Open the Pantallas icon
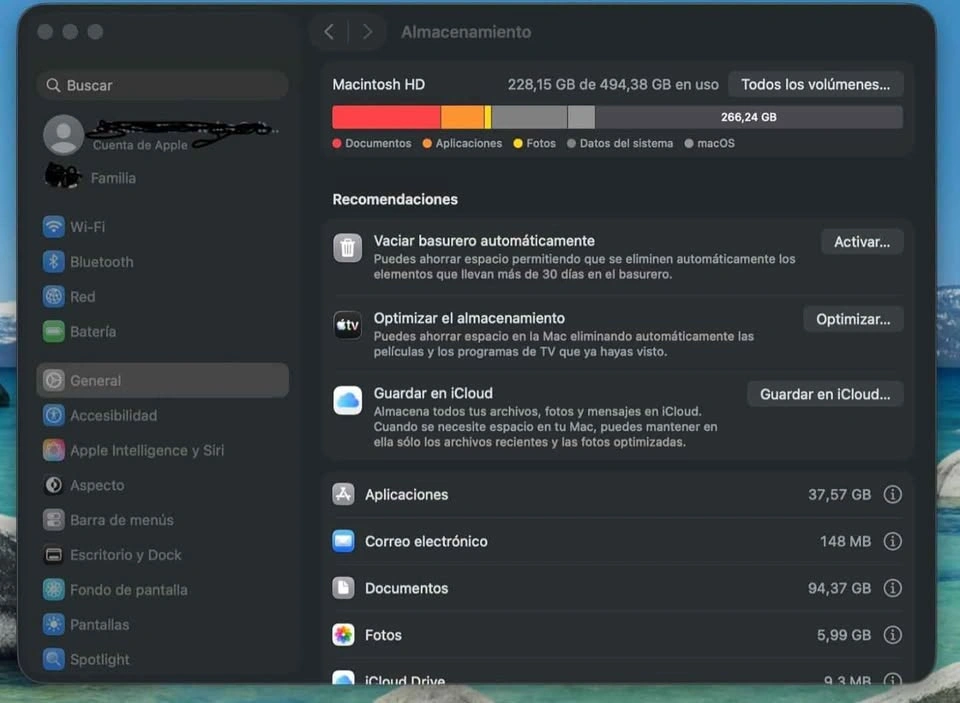 tap(54, 625)
